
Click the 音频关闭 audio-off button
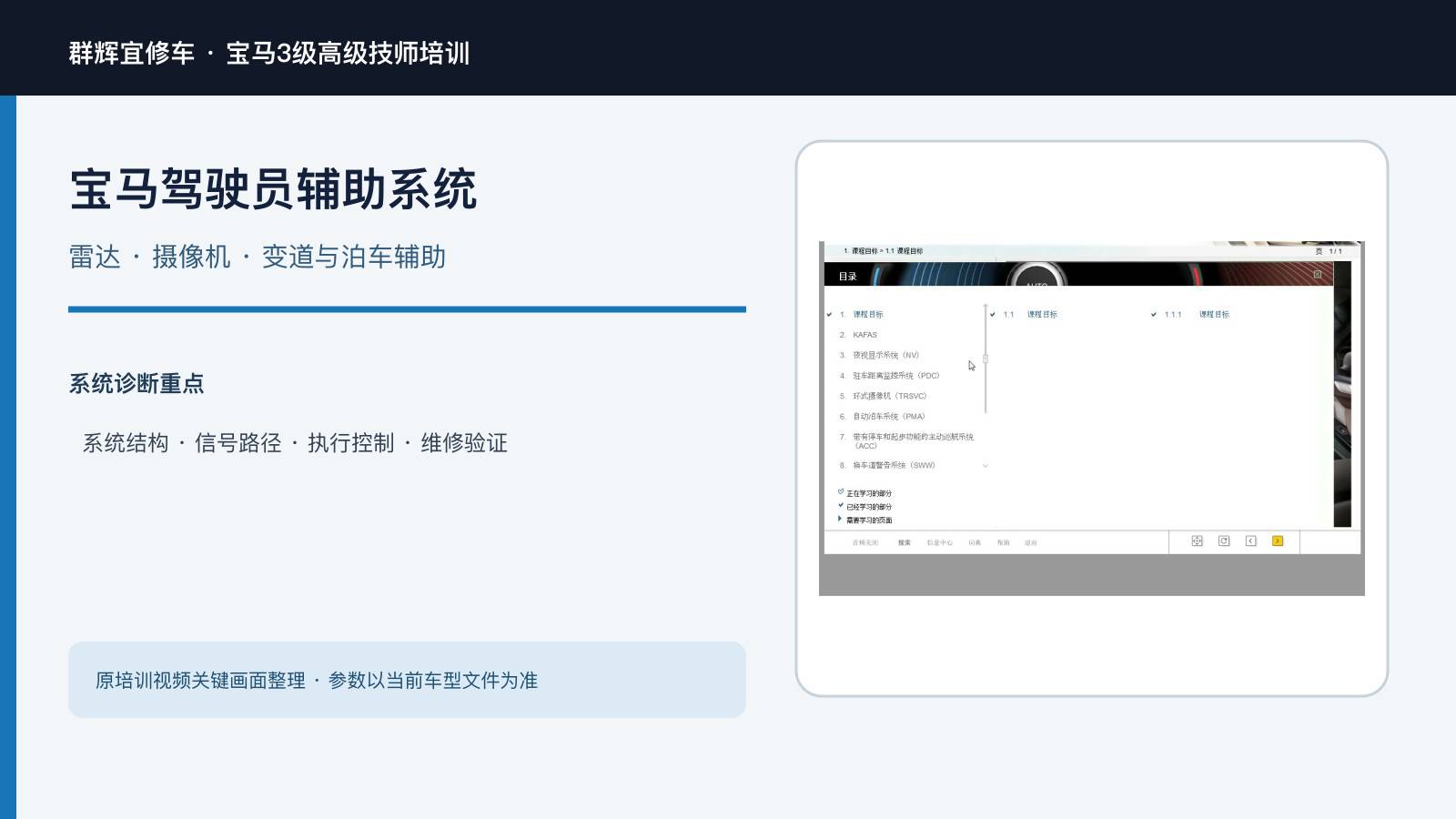pyautogui.click(x=865, y=543)
